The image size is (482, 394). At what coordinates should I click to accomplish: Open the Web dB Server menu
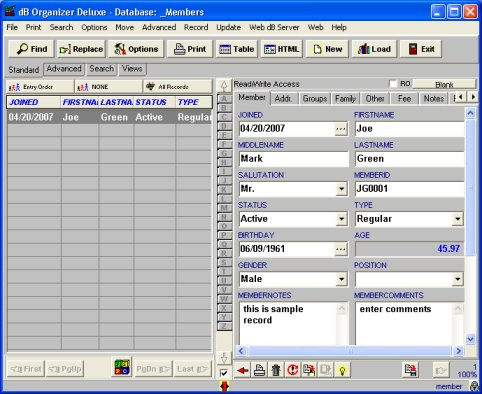274,27
